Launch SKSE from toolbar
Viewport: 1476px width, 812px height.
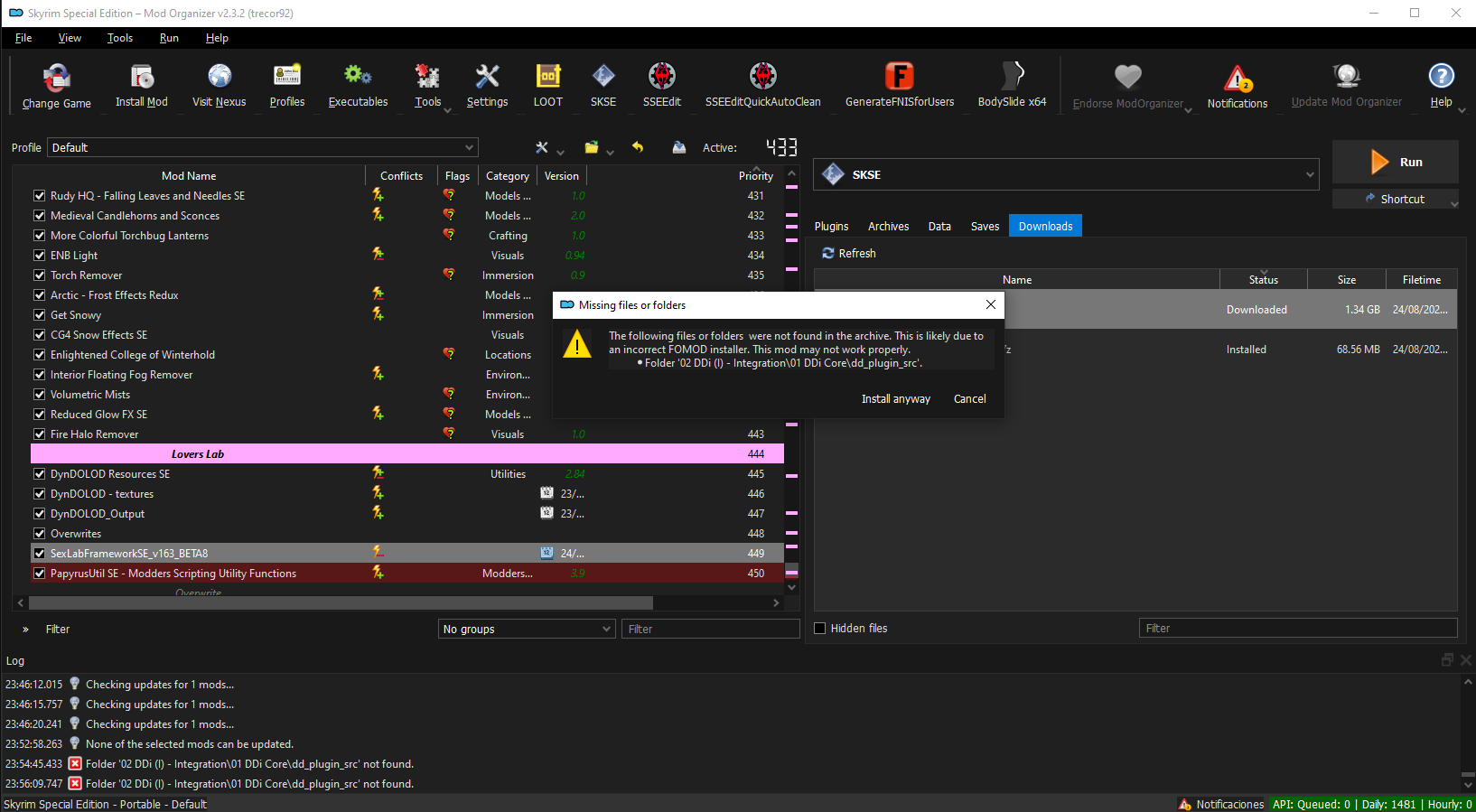pos(603,86)
